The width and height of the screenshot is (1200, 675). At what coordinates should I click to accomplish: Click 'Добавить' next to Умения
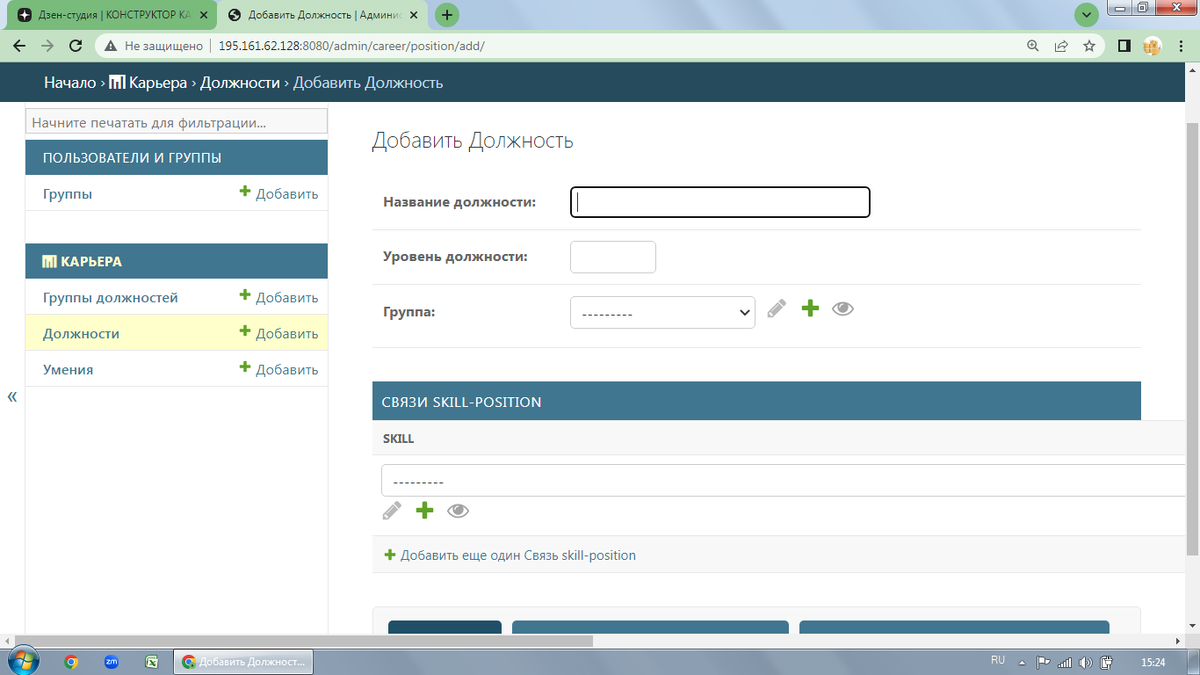tap(279, 370)
